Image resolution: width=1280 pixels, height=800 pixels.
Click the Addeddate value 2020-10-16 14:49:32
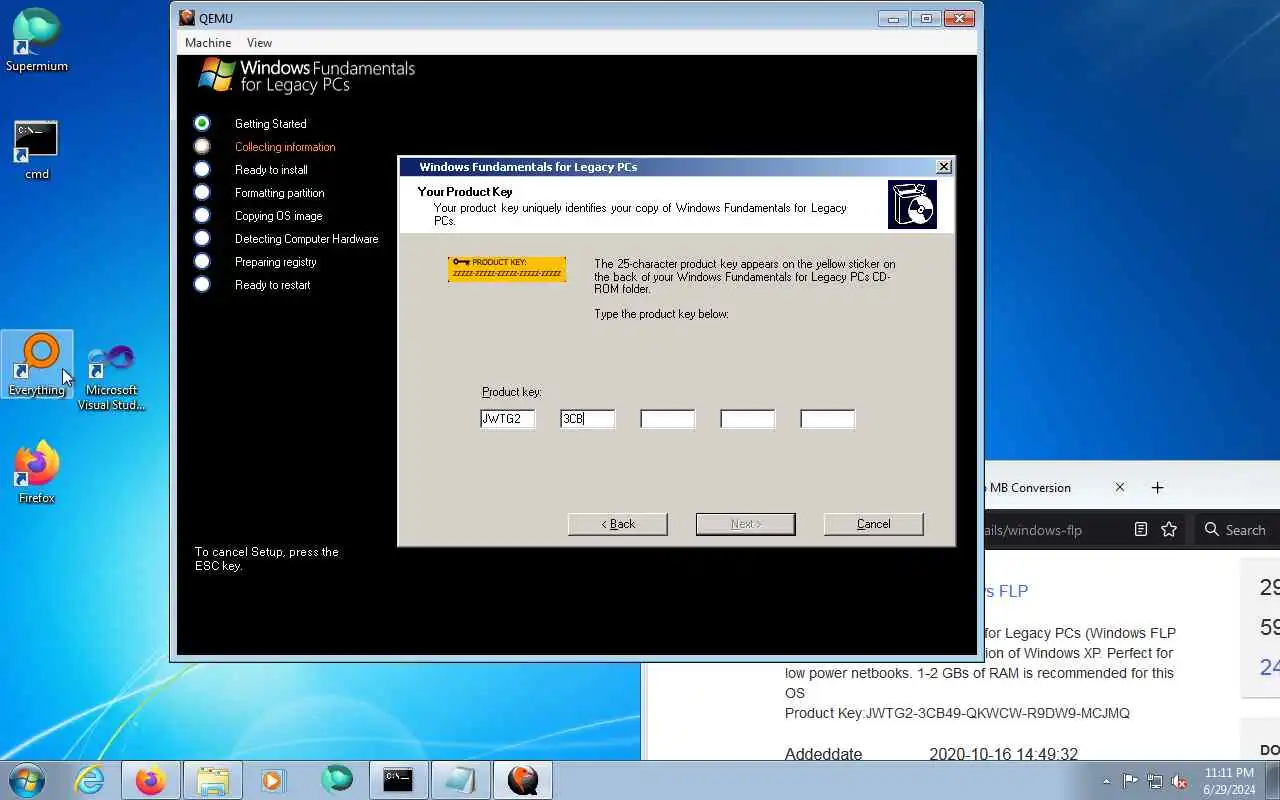point(1003,755)
